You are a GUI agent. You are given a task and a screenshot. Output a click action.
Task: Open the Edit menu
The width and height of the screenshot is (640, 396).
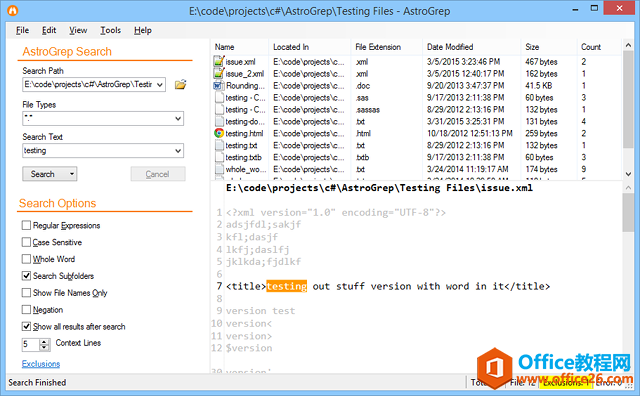(x=49, y=30)
